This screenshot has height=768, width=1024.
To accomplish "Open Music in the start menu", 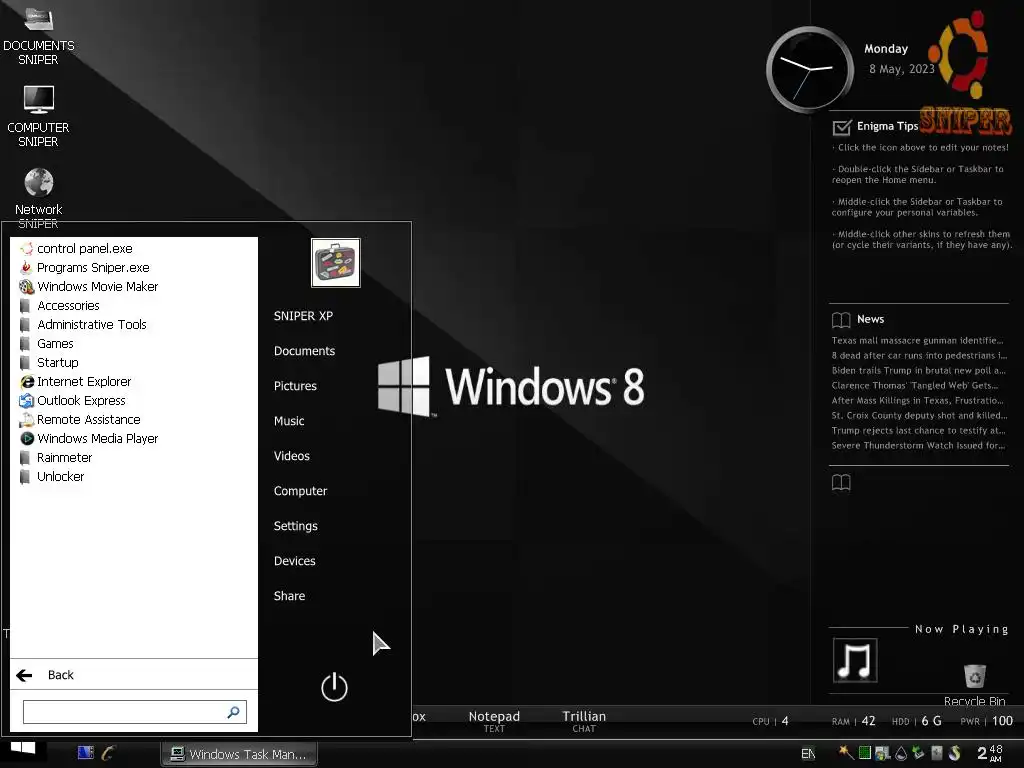I will click(x=289, y=421).
